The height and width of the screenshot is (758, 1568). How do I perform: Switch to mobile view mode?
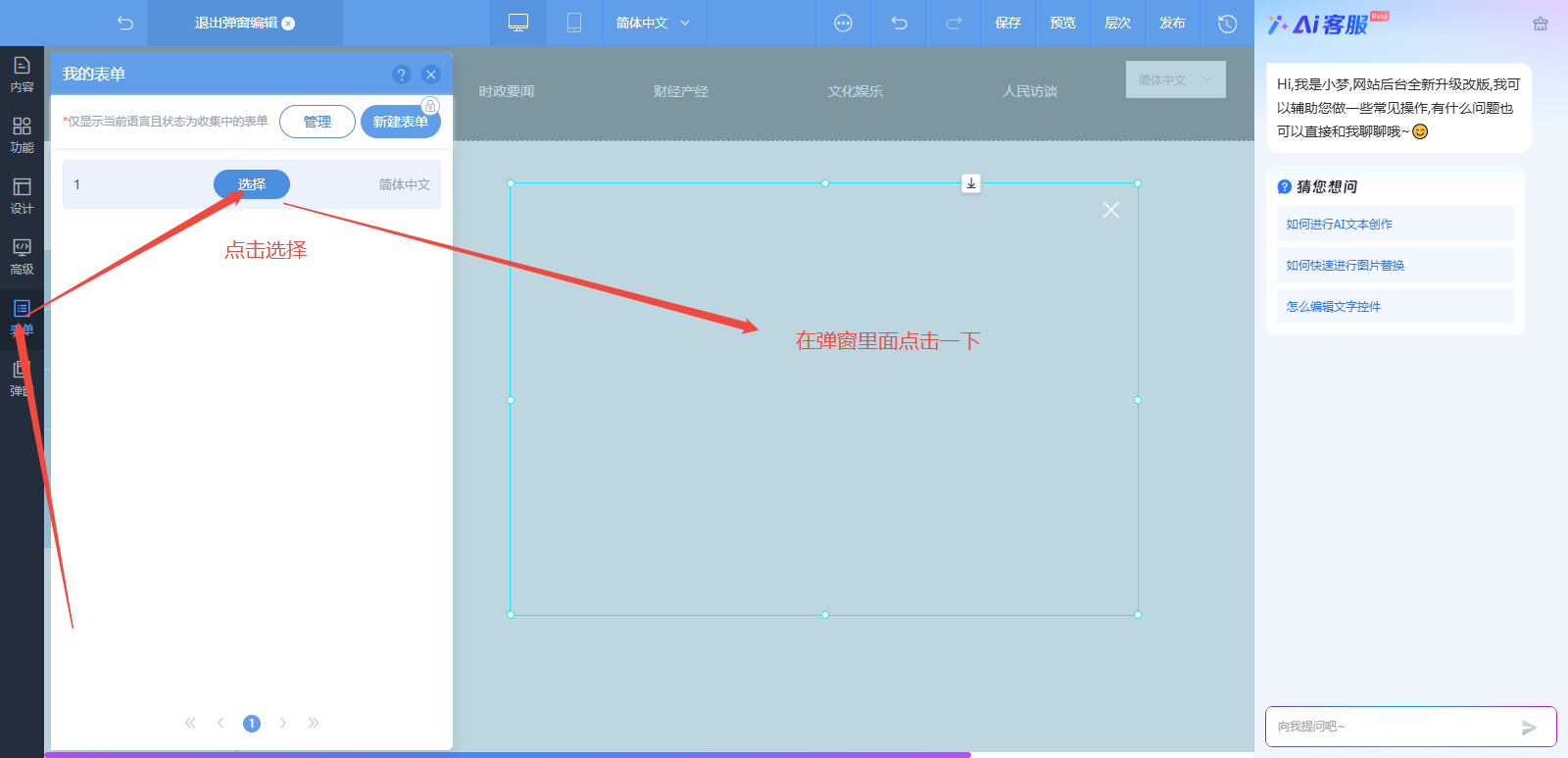(574, 23)
